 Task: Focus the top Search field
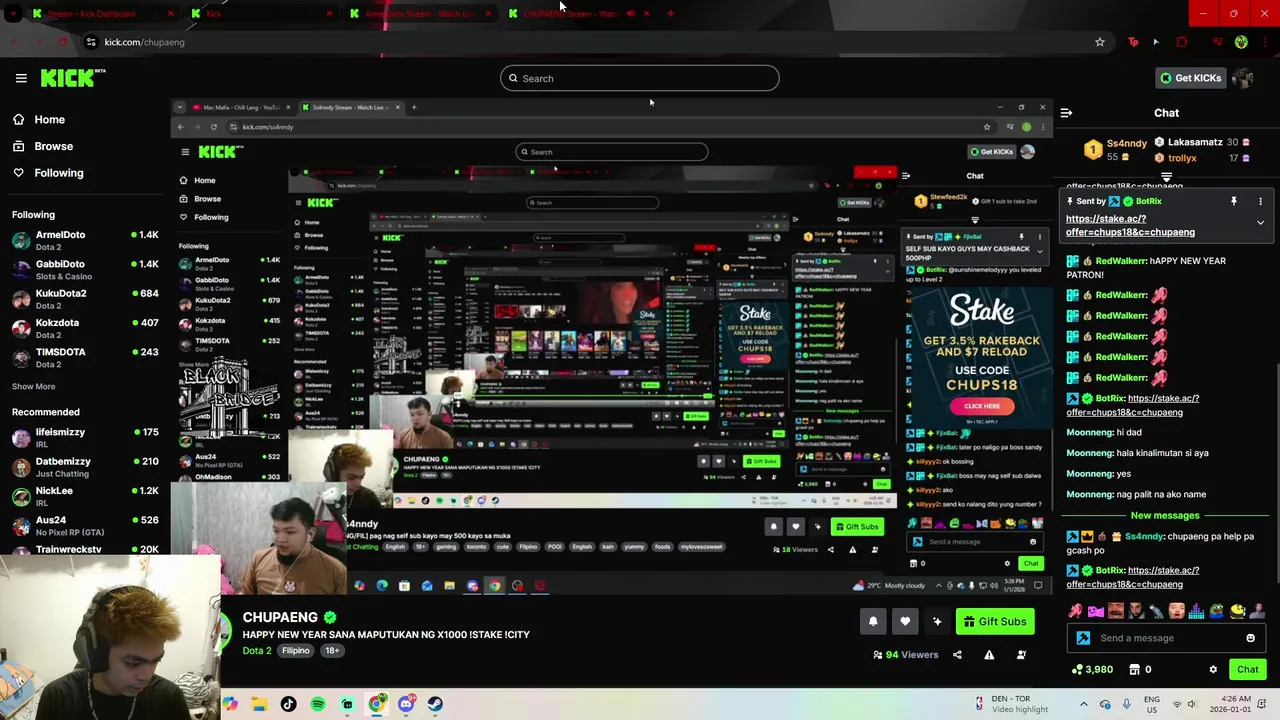(640, 78)
